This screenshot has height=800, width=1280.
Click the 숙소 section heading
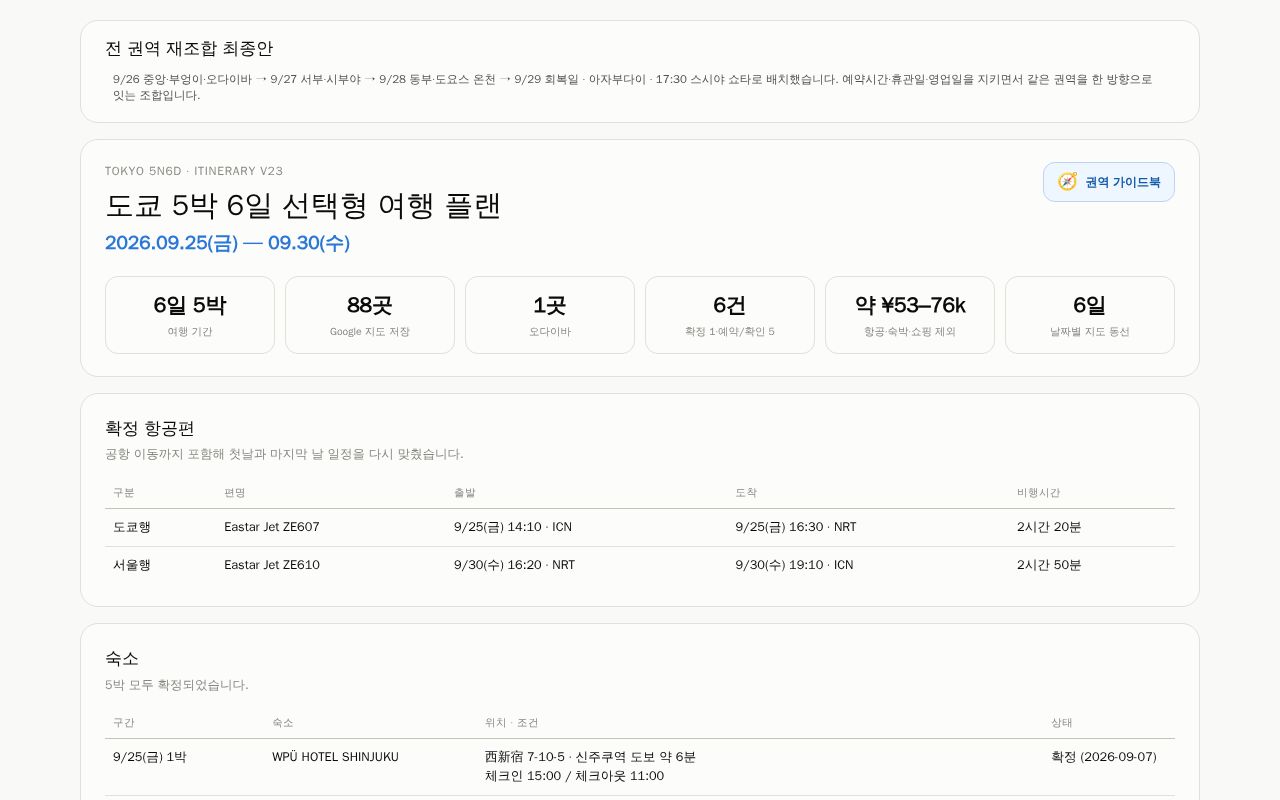pos(122,658)
